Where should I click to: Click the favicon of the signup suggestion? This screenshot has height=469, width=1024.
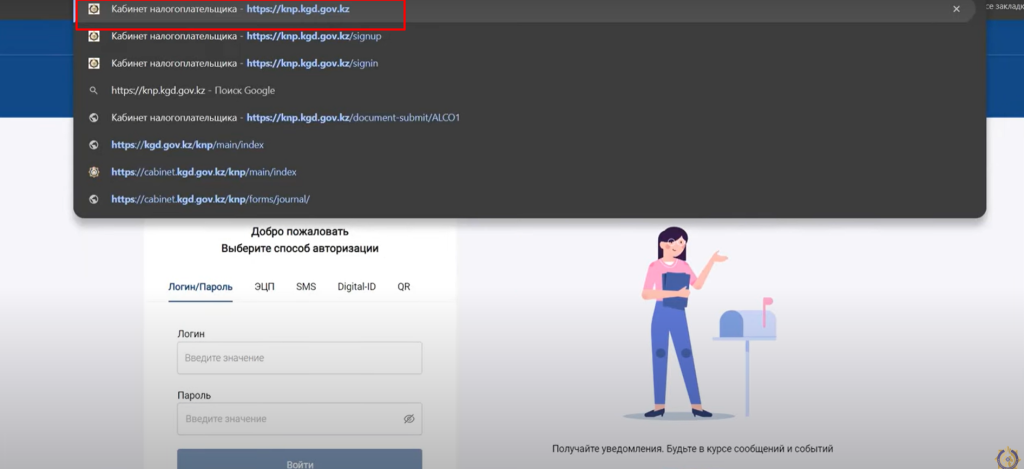pyautogui.click(x=94, y=36)
